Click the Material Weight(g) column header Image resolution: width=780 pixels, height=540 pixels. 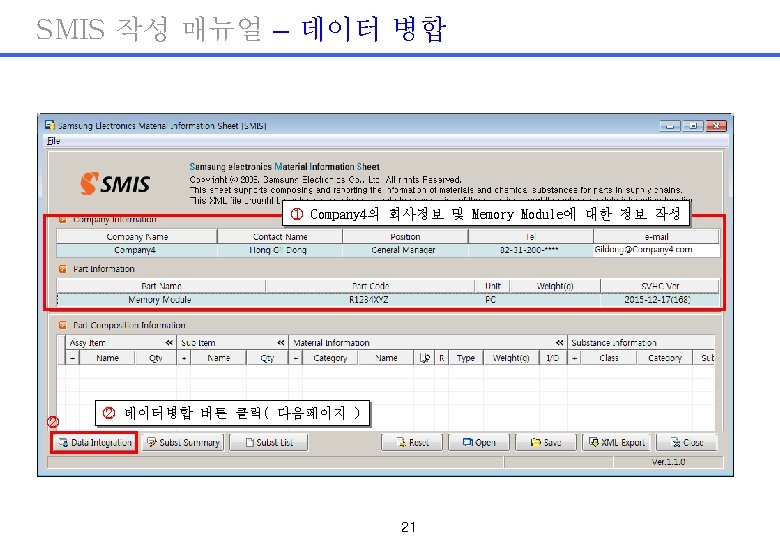(511, 358)
